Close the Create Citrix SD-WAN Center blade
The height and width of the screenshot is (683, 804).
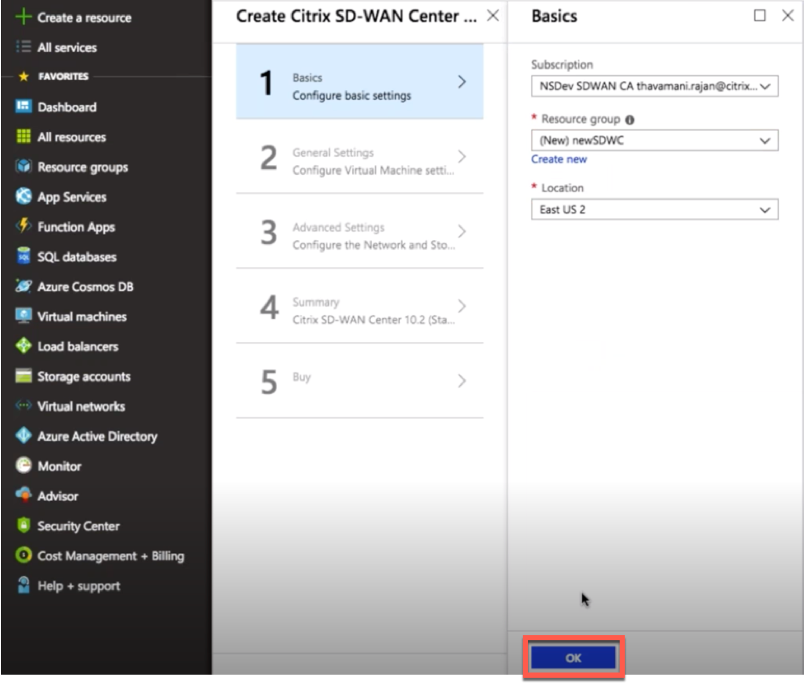tap(493, 16)
